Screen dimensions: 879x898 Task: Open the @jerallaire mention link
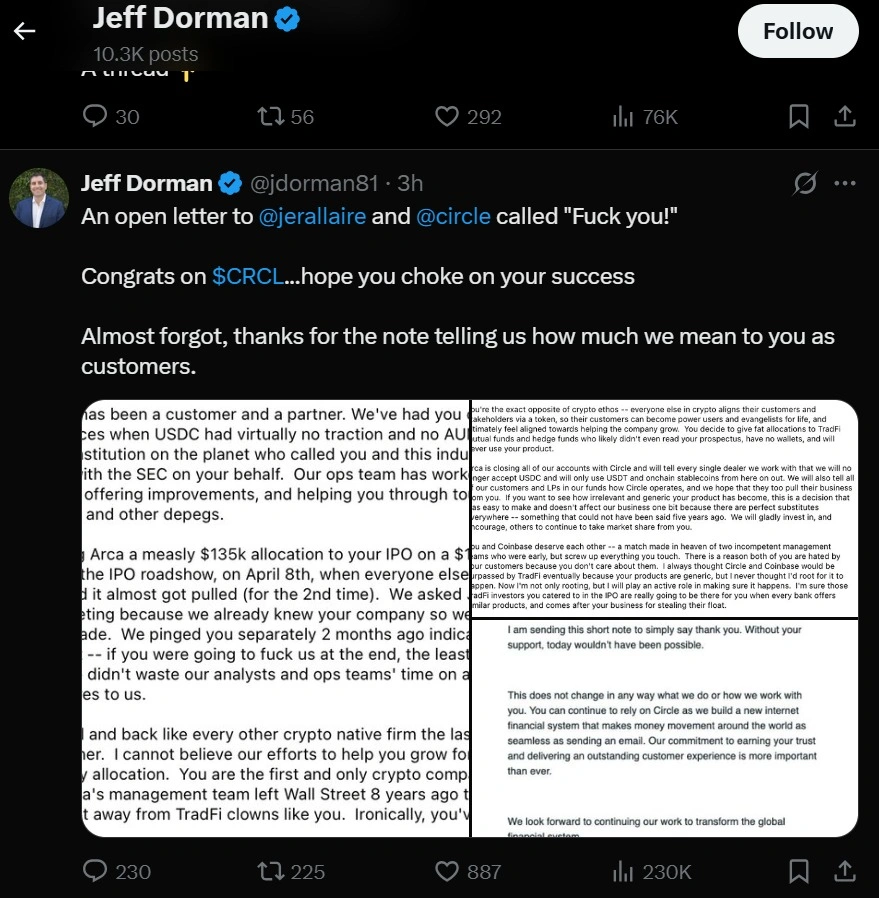pyautogui.click(x=313, y=216)
